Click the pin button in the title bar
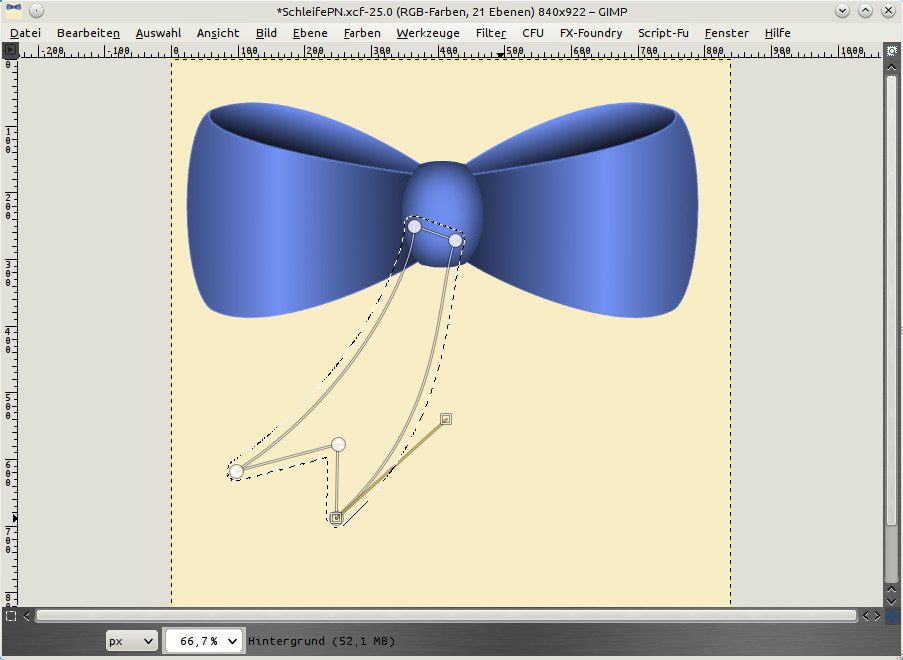 tap(36, 11)
